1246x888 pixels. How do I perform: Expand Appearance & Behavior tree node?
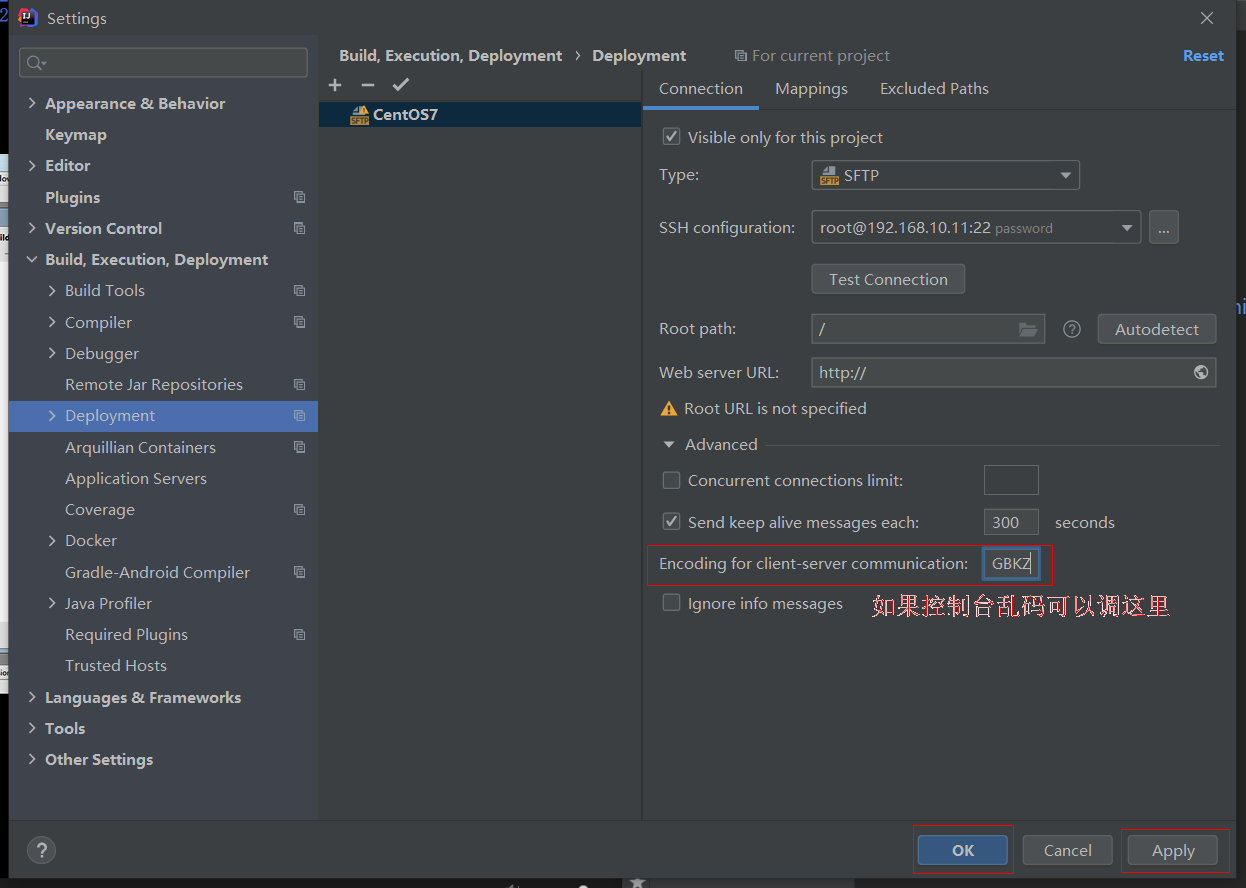point(32,103)
